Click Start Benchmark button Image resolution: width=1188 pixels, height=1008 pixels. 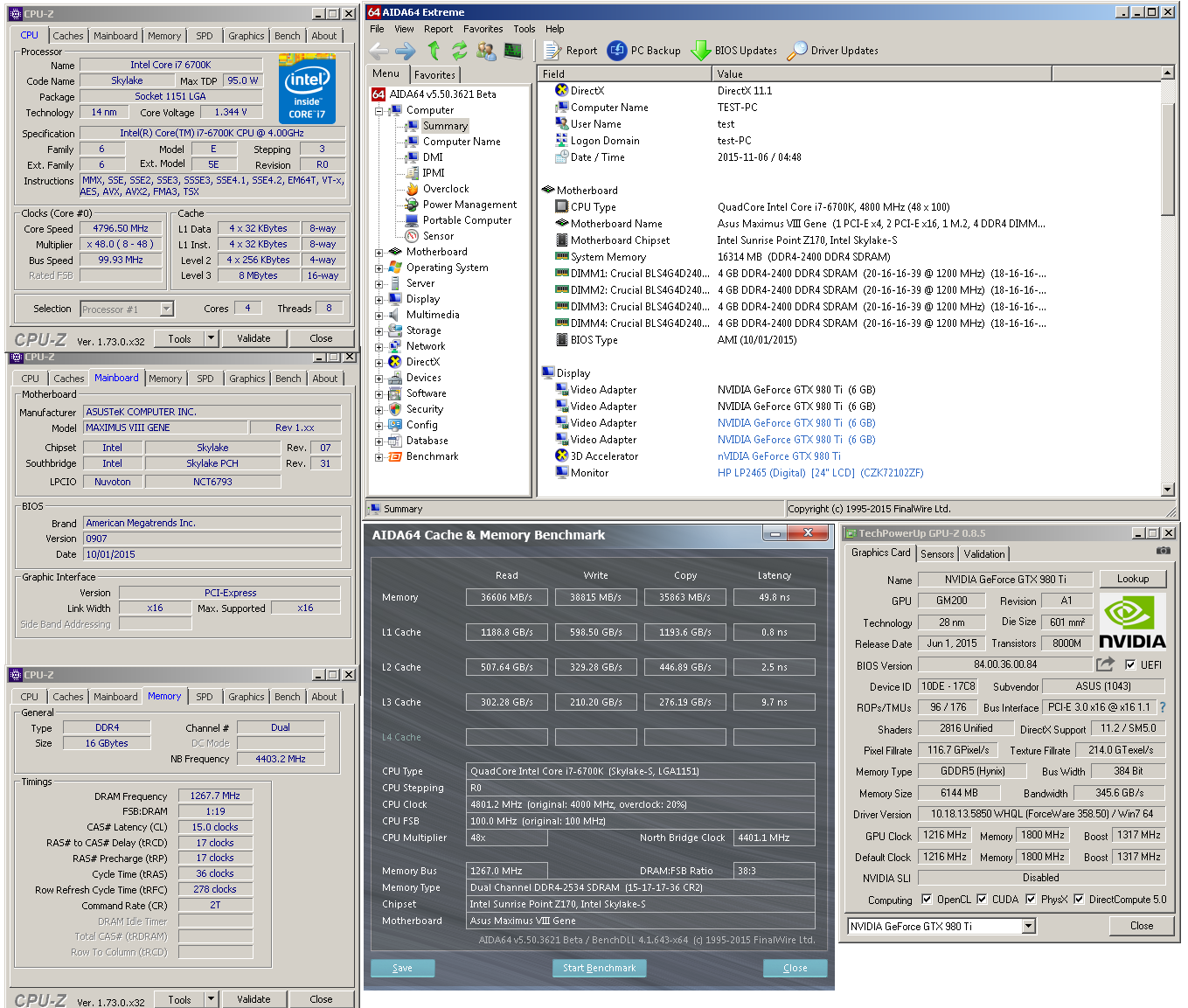click(599, 968)
